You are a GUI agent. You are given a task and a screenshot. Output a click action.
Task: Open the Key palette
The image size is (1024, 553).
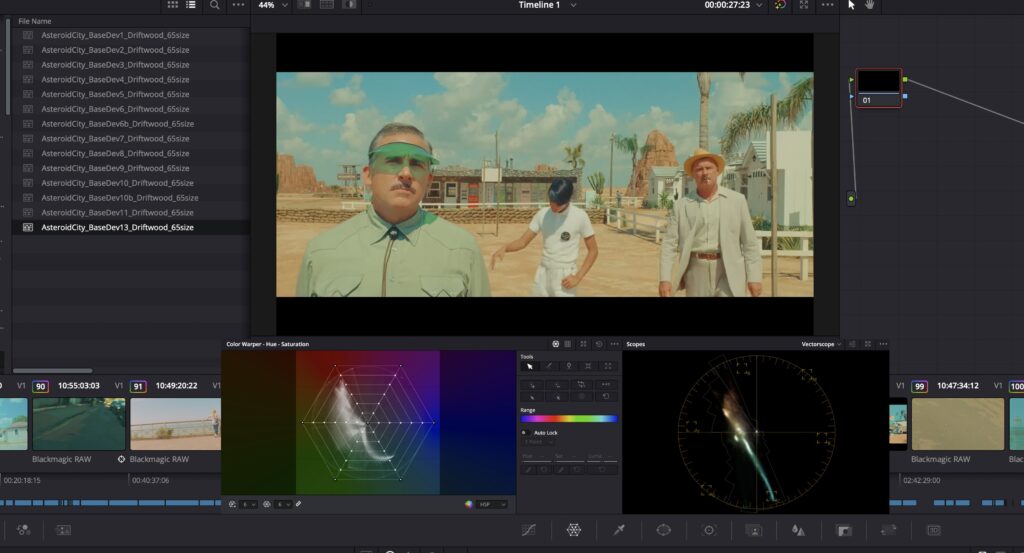coord(844,530)
